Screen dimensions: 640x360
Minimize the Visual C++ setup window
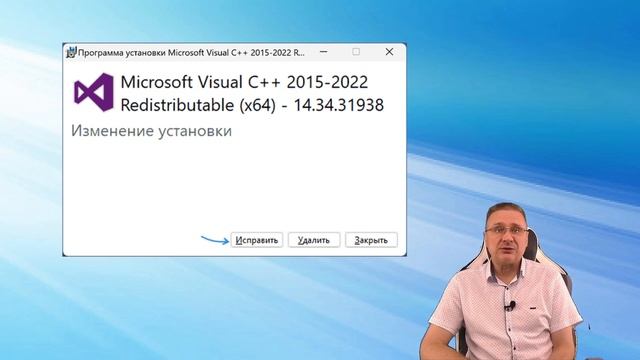point(324,52)
